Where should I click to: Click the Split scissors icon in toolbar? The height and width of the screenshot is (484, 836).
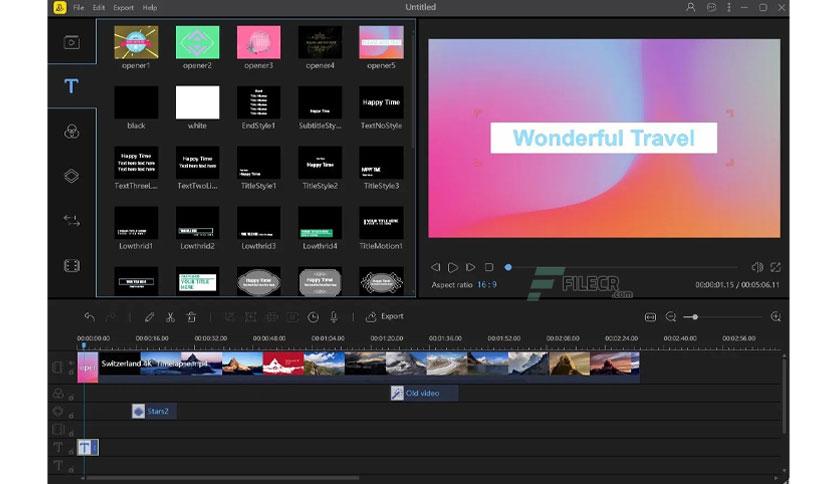pos(170,317)
